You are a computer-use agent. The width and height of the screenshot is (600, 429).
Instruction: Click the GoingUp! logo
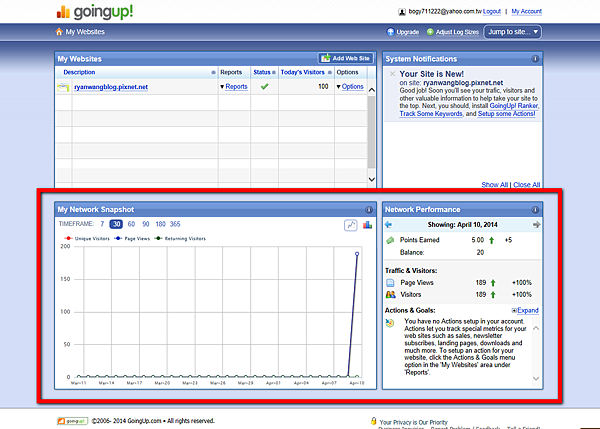pos(95,12)
